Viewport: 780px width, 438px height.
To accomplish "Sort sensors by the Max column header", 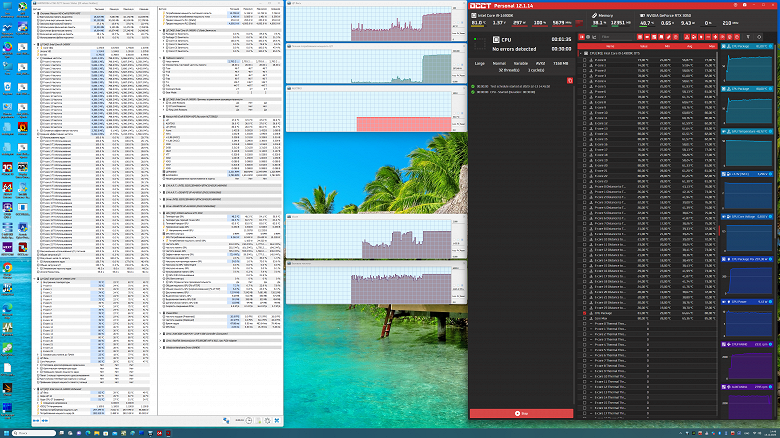I will tap(712, 46).
